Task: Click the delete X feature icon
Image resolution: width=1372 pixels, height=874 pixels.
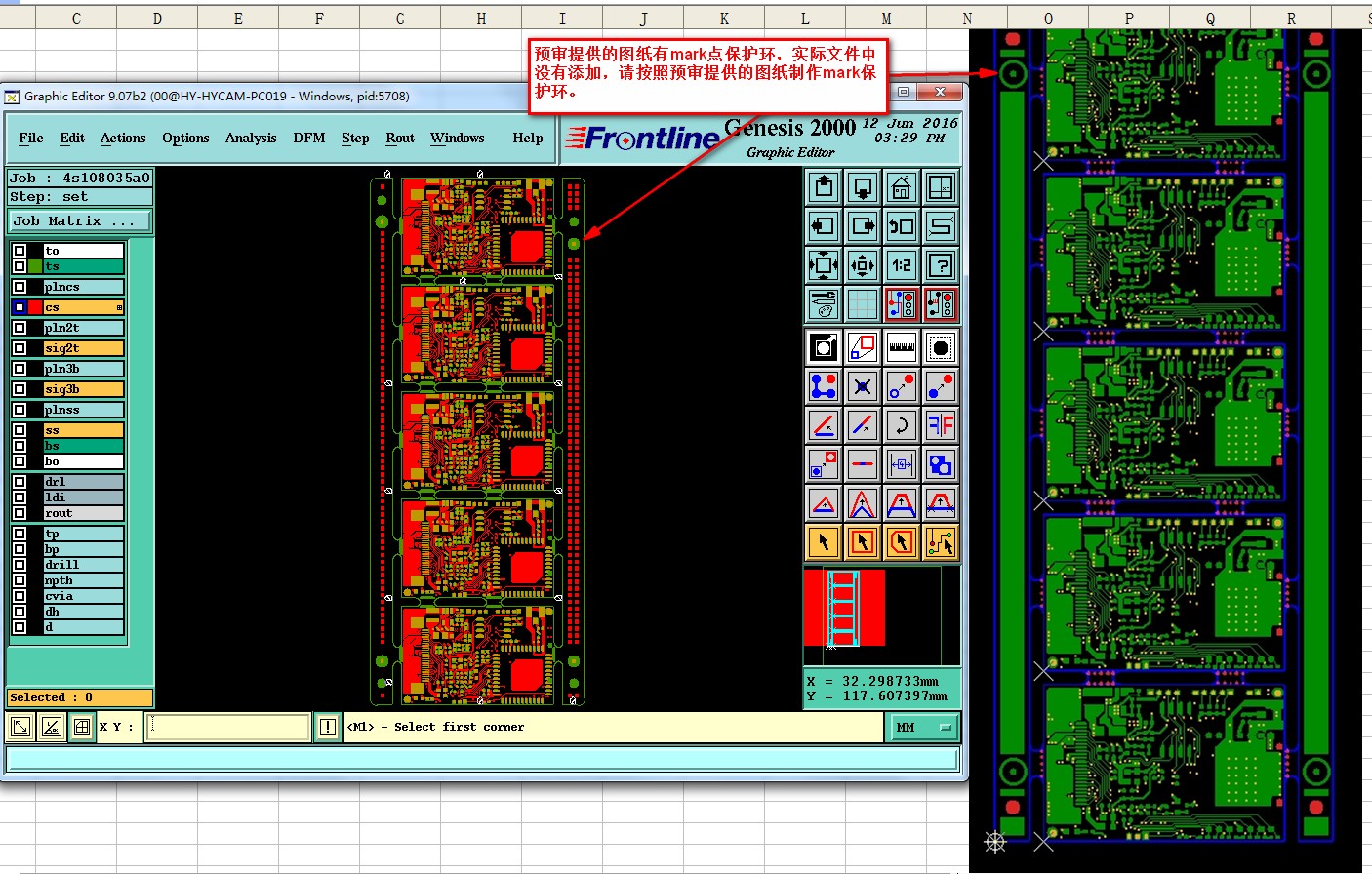Action: (863, 386)
